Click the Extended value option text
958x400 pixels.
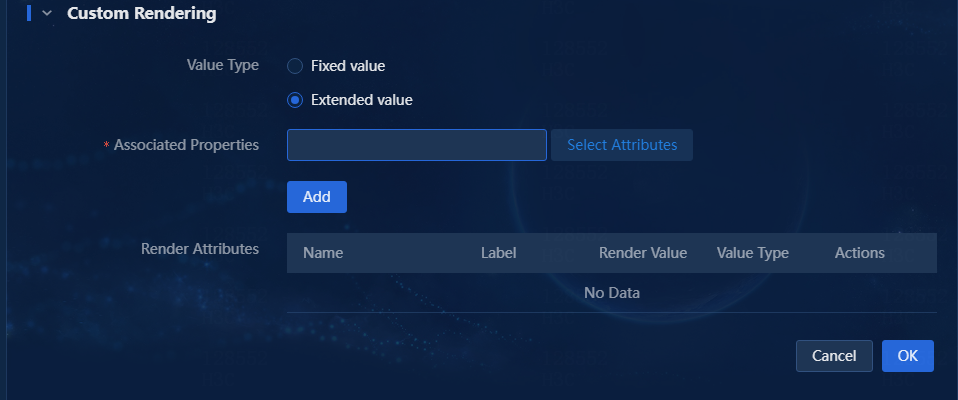[x=362, y=100]
